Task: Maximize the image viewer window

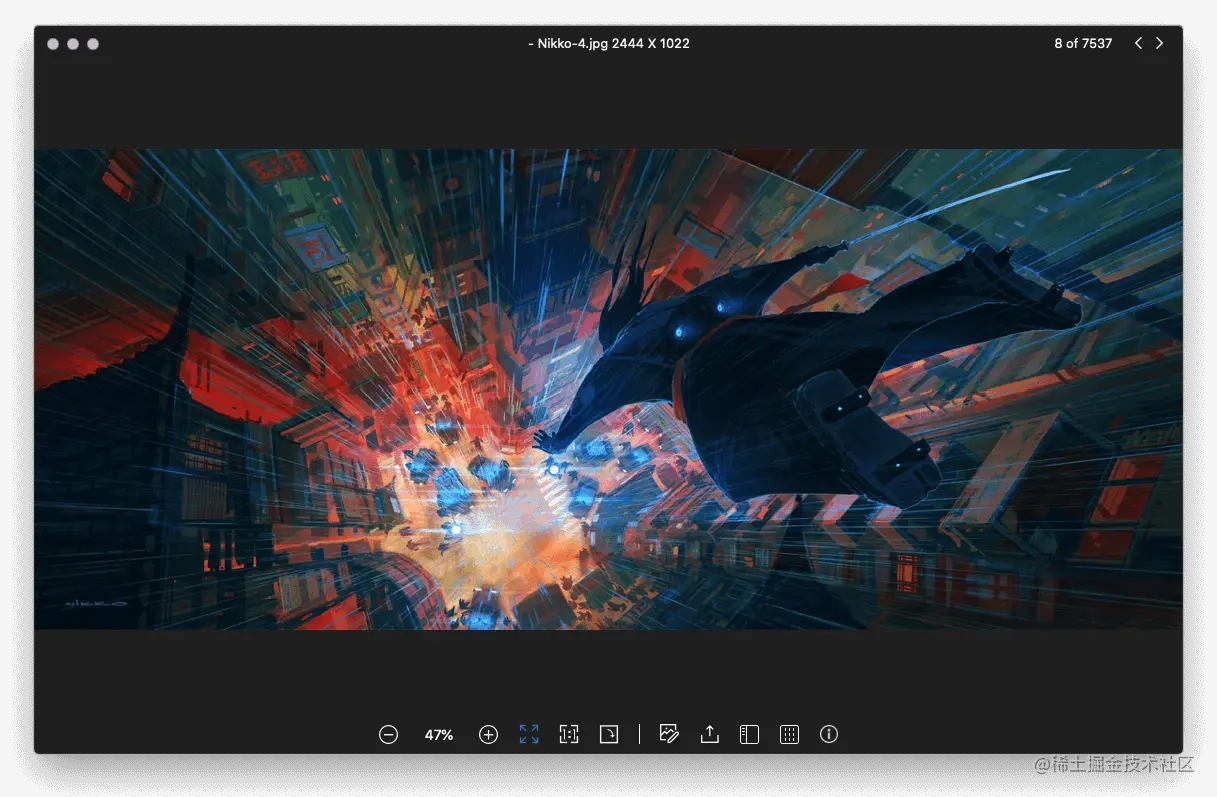Action: coord(93,44)
